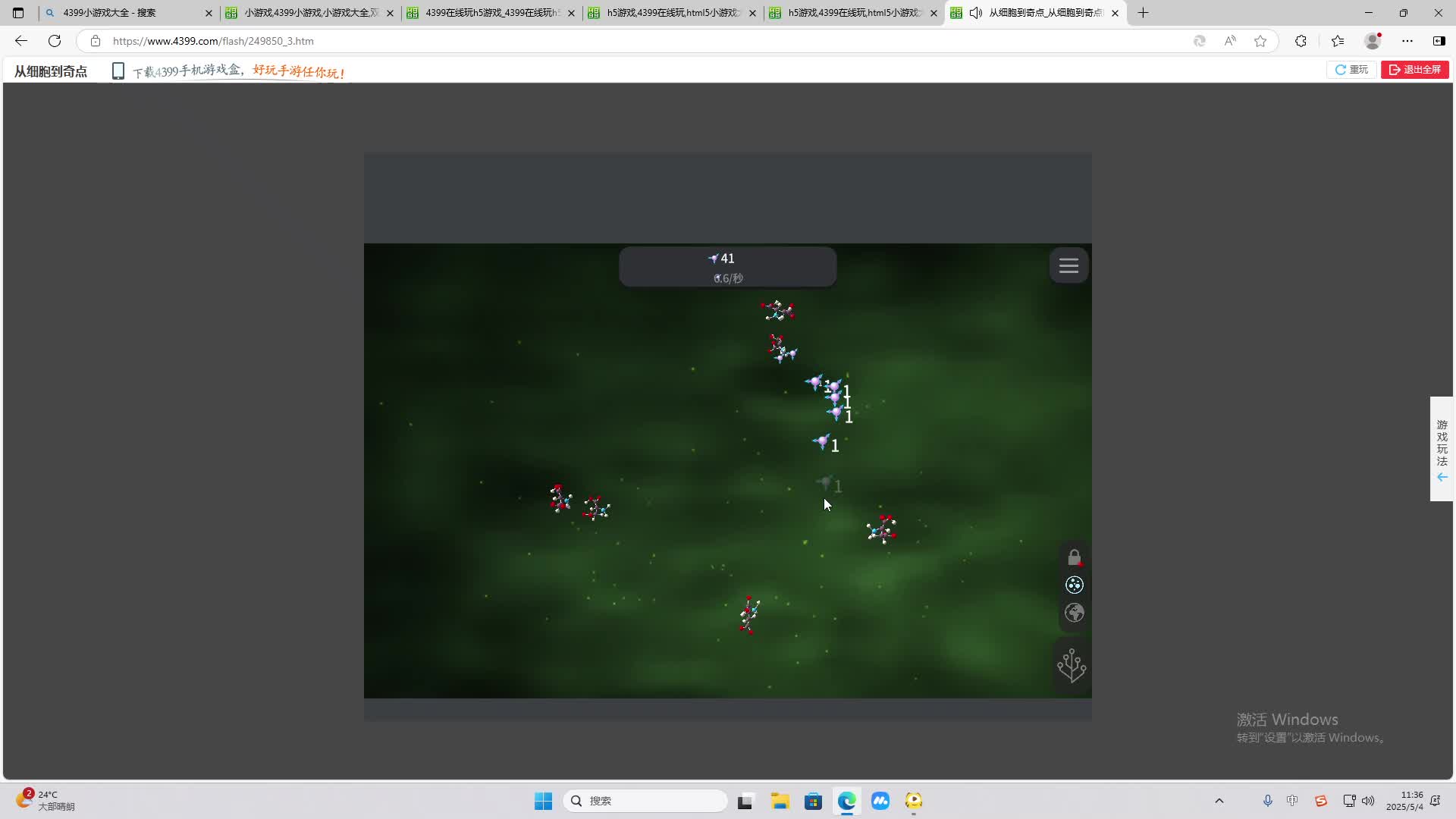Select the primordial soup cells view icon

coord(1074,585)
